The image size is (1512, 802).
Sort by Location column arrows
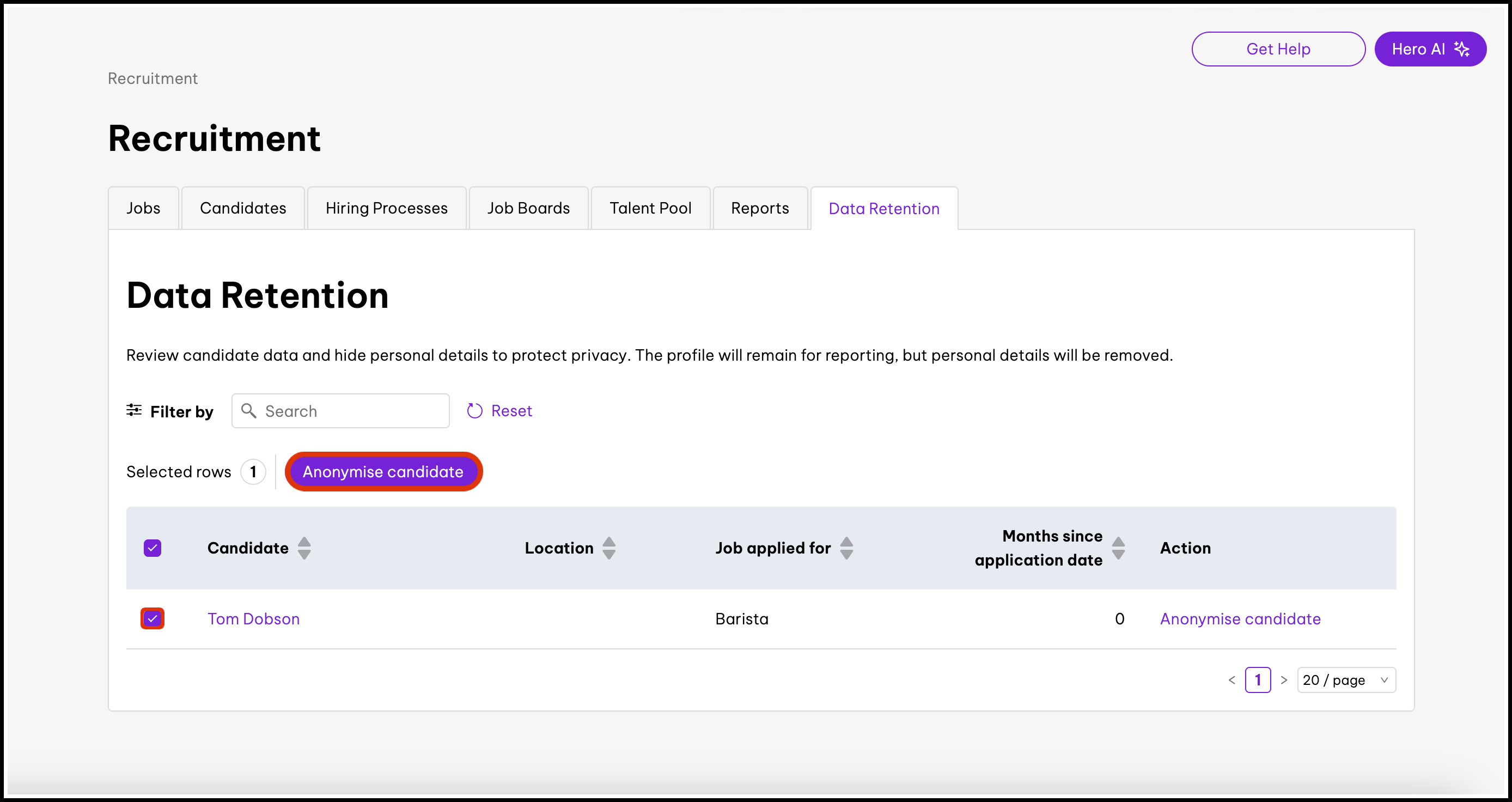pyautogui.click(x=609, y=548)
